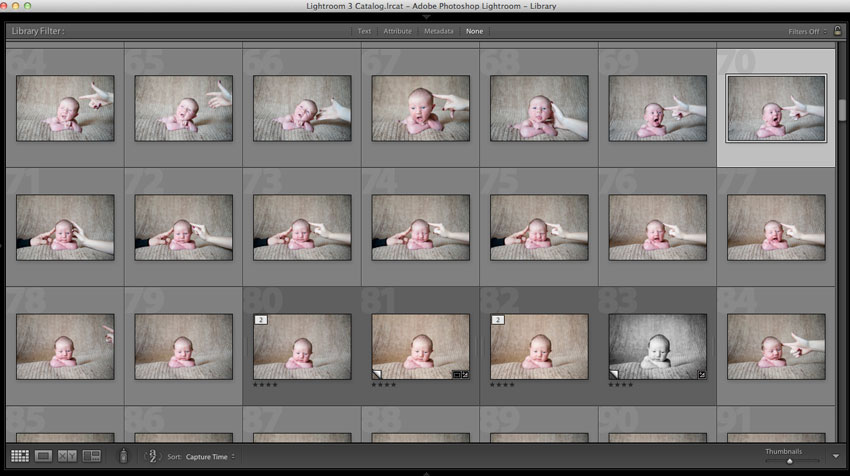Screen dimensions: 850x476
Task: Open the Filters Off preset menu
Action: 807,31
